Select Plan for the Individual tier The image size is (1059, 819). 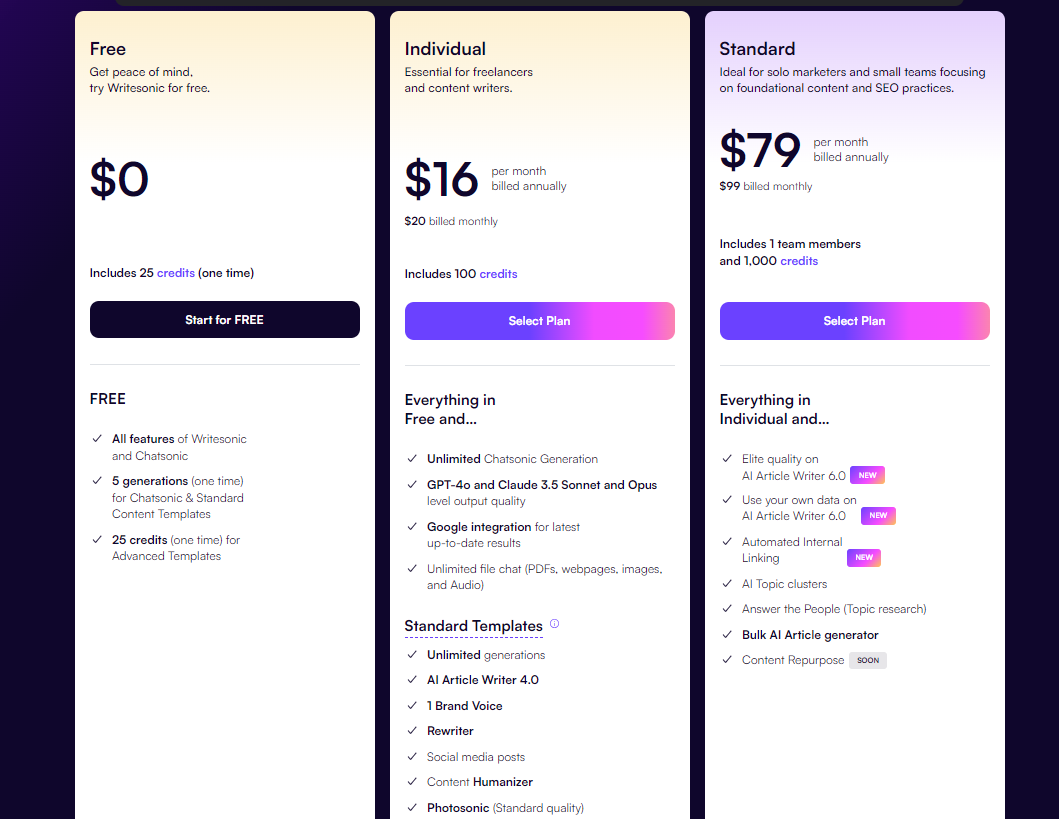click(x=539, y=321)
